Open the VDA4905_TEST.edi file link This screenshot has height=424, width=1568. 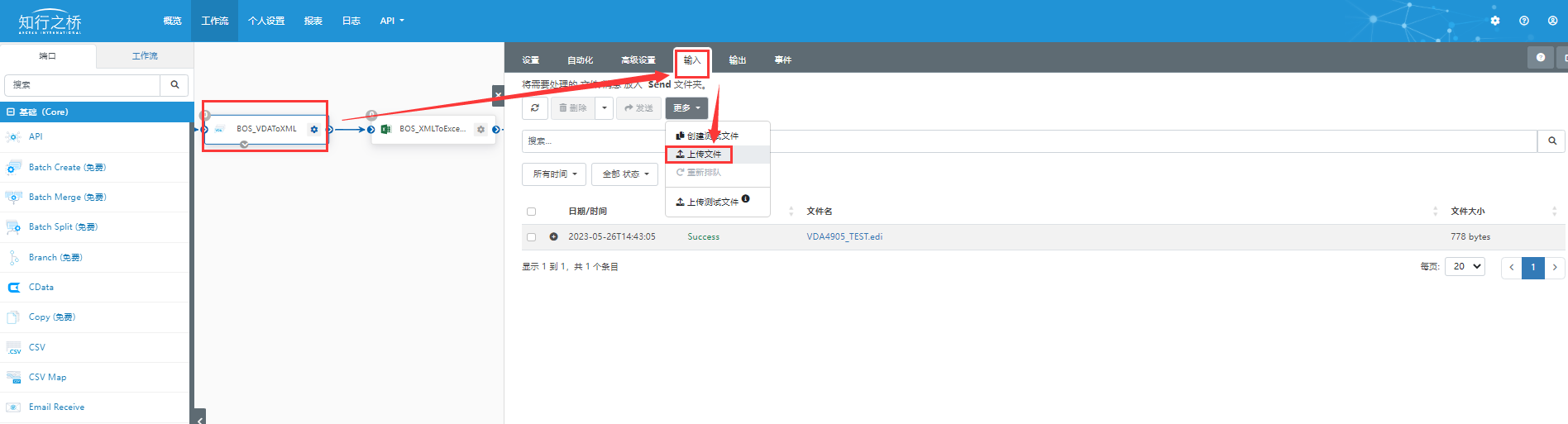[844, 237]
